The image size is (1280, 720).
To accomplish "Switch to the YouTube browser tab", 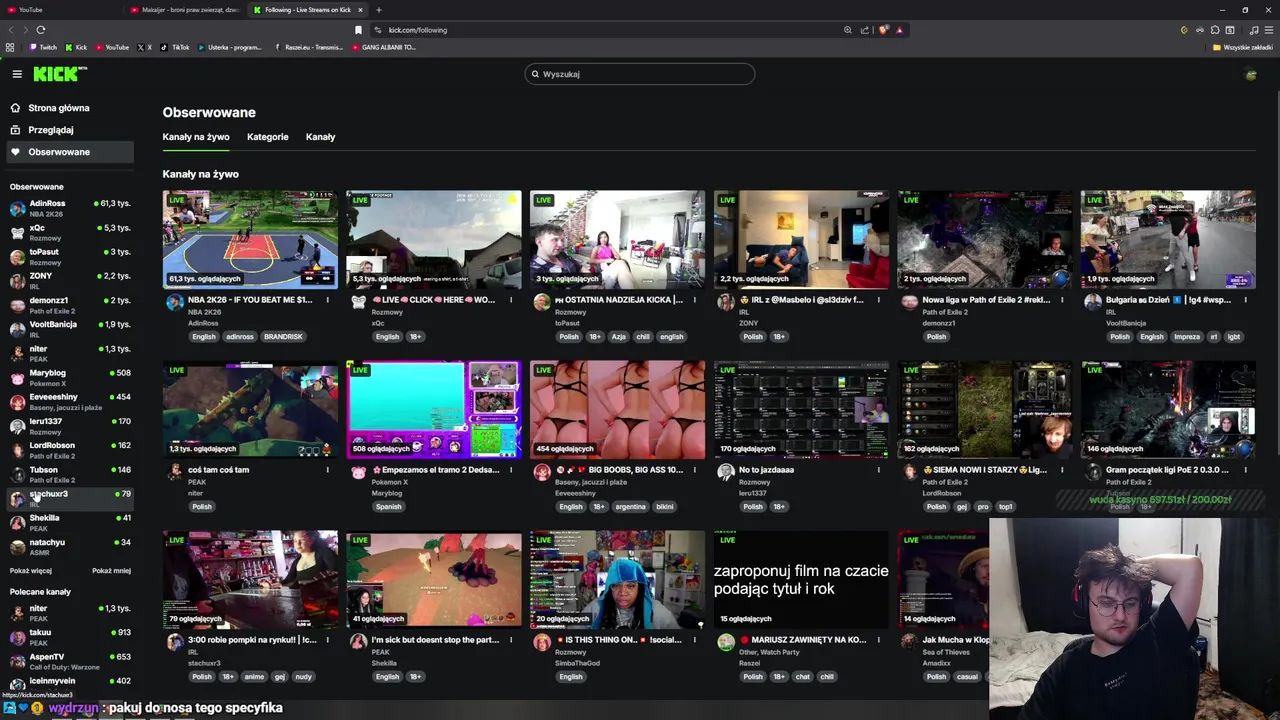I will pyautogui.click(x=60, y=10).
